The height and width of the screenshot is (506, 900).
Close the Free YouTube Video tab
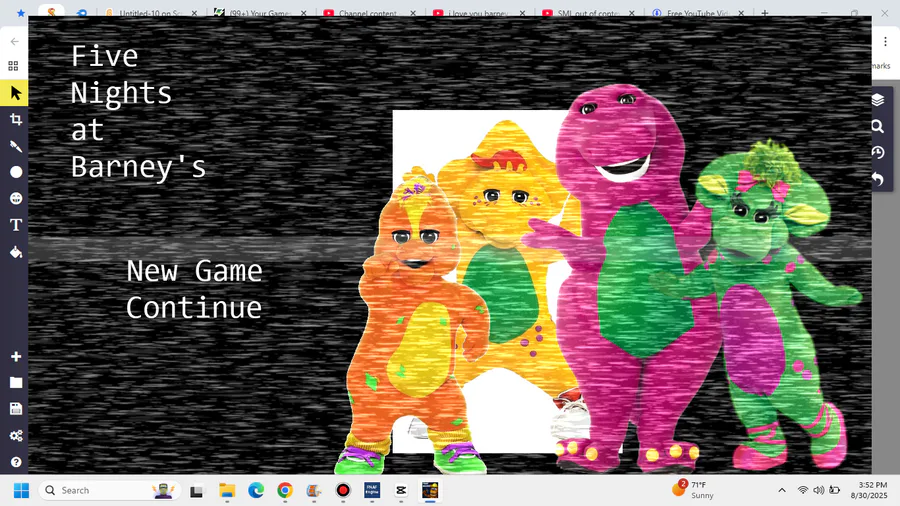click(741, 13)
